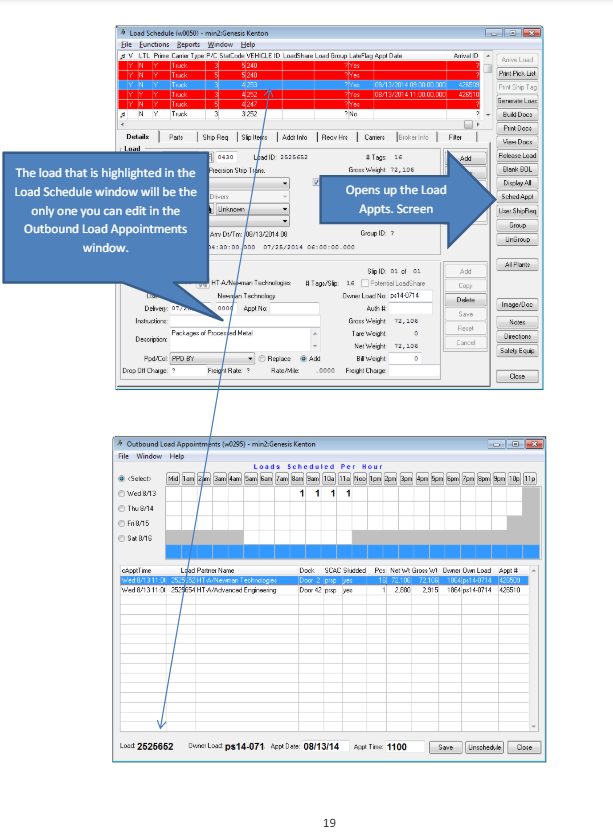The height and width of the screenshot is (833, 613).
Task: Click the Build Docs button
Action: [517, 115]
